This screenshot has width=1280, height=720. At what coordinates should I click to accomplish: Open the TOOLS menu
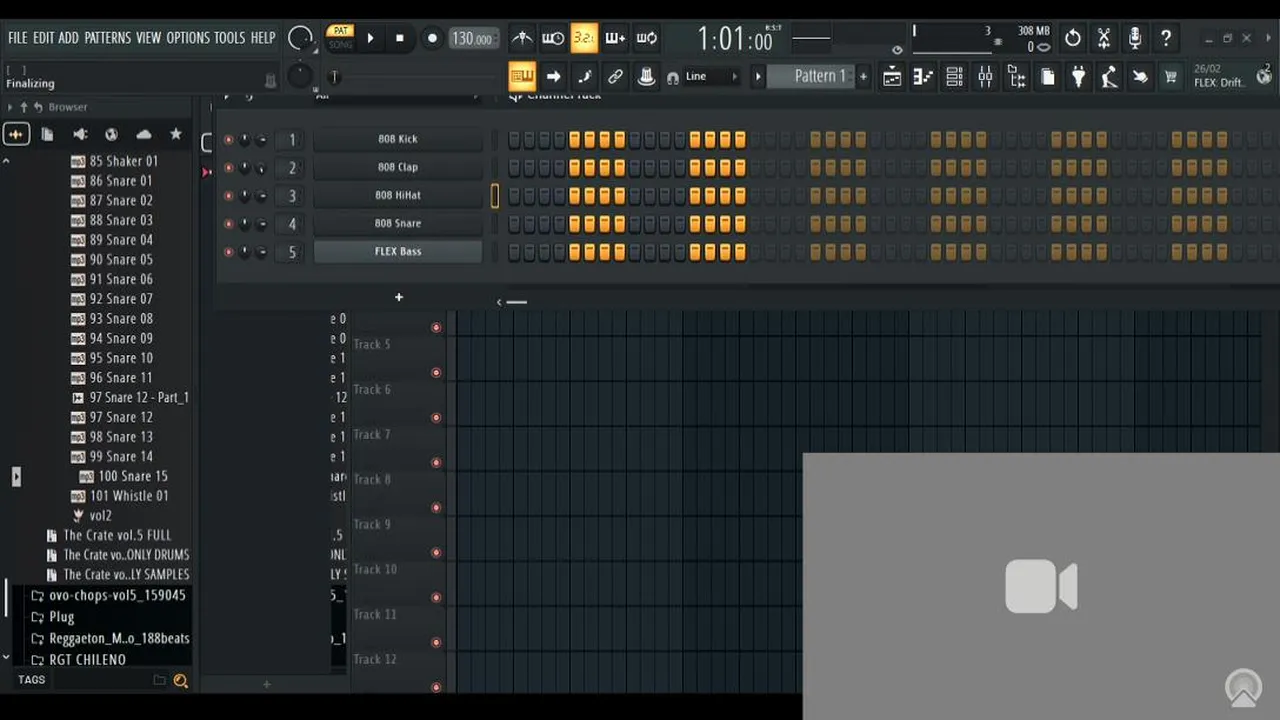coord(229,38)
